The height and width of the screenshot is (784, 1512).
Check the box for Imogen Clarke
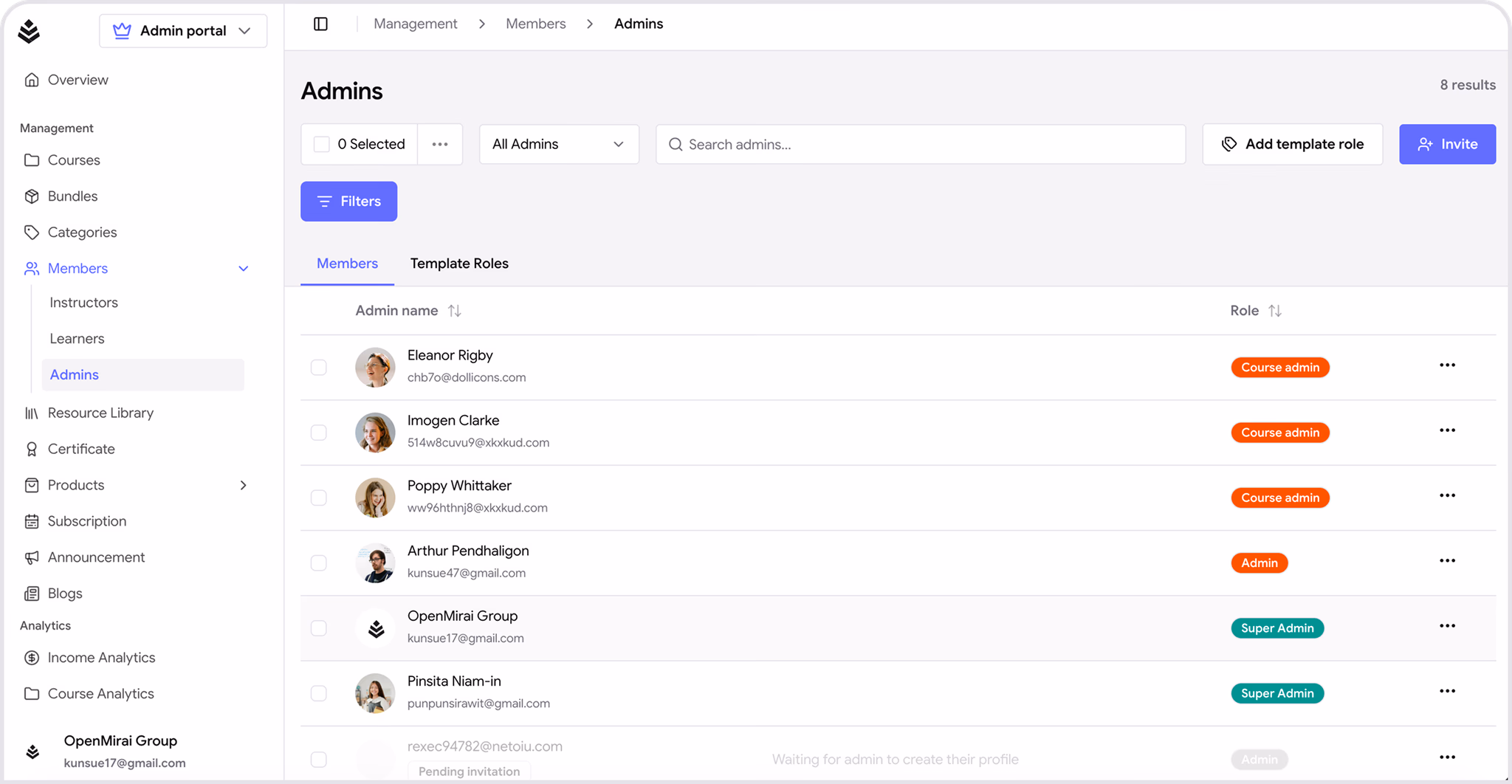pos(319,433)
